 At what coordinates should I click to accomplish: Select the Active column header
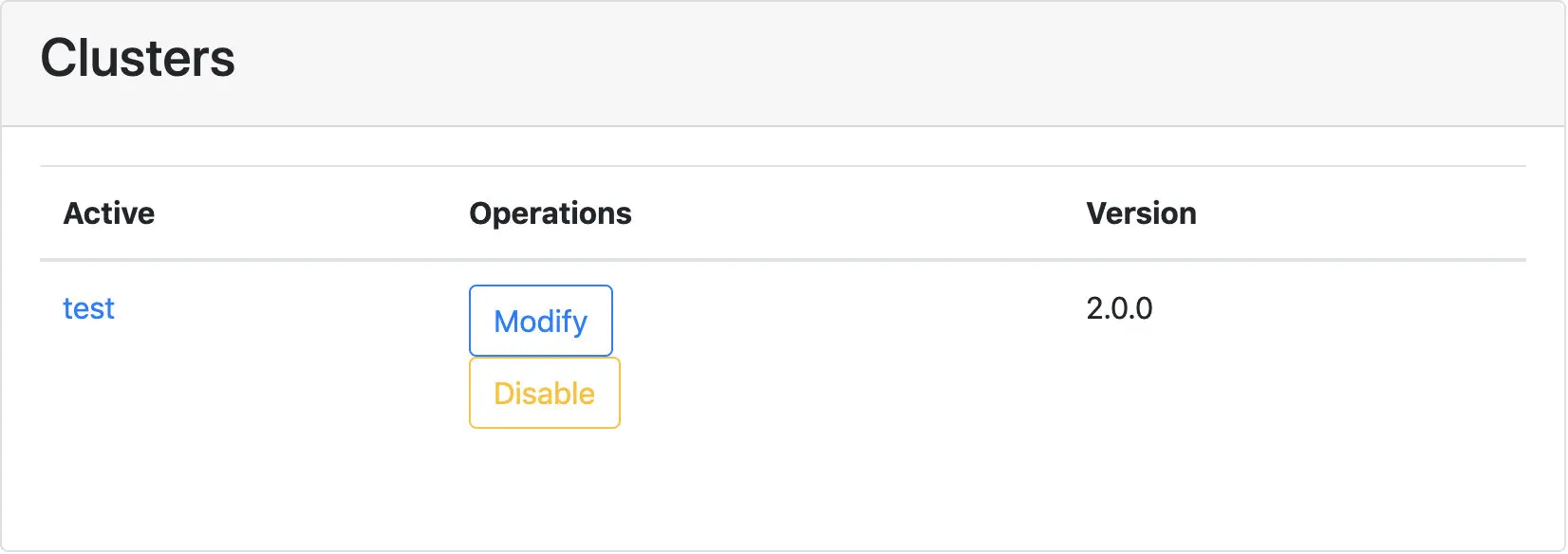[109, 213]
